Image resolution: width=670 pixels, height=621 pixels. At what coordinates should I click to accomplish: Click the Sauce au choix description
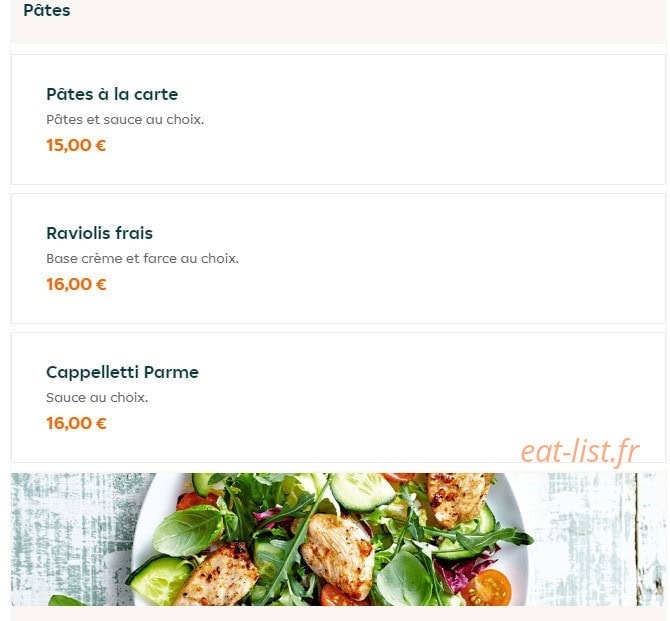click(x=97, y=397)
